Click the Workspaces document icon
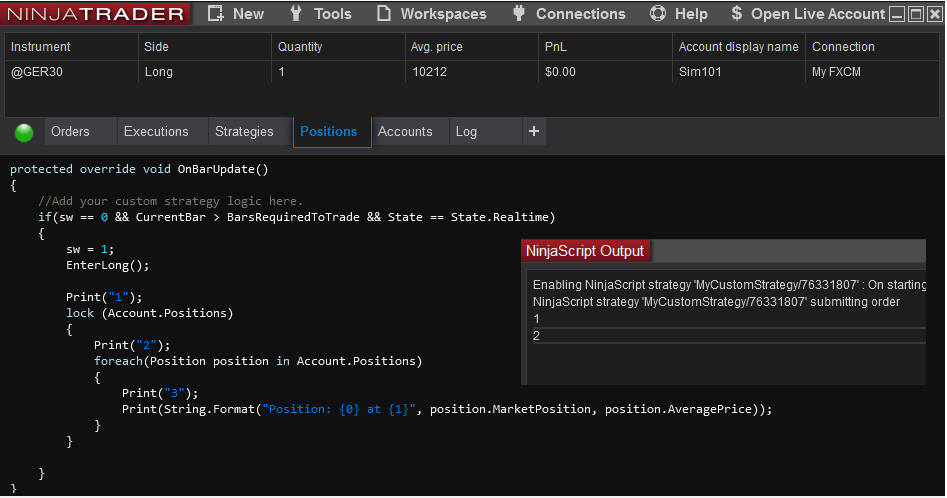Screen dimensions: 947x498 pos(384,14)
